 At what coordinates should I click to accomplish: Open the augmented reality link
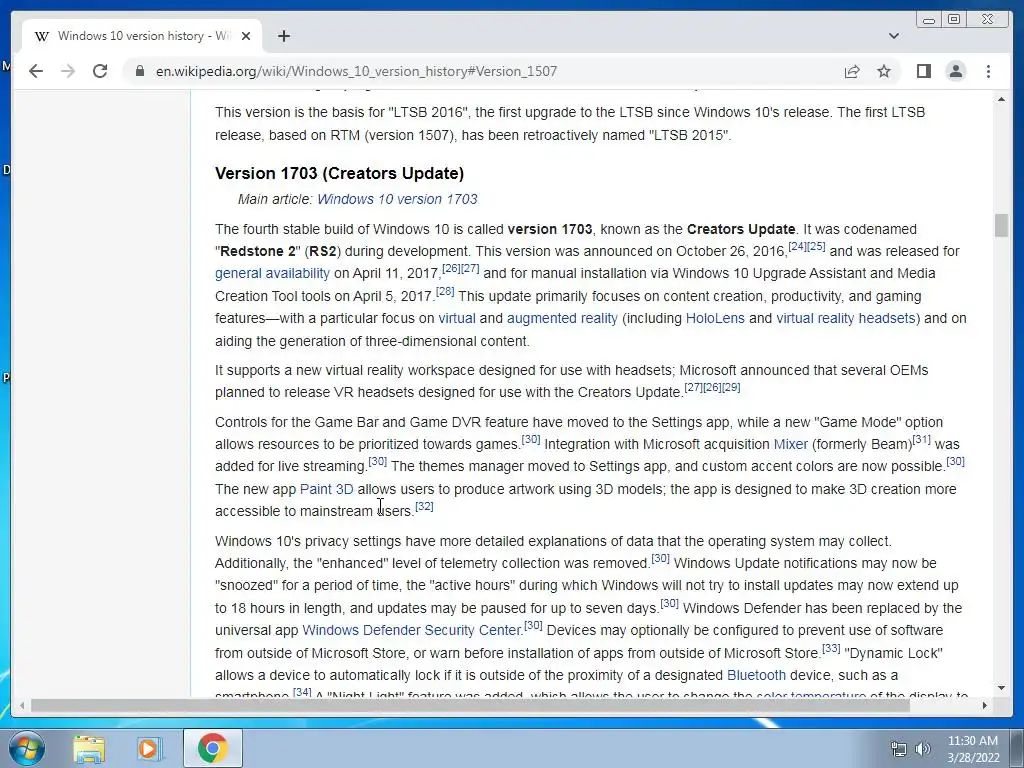pyautogui.click(x=562, y=319)
